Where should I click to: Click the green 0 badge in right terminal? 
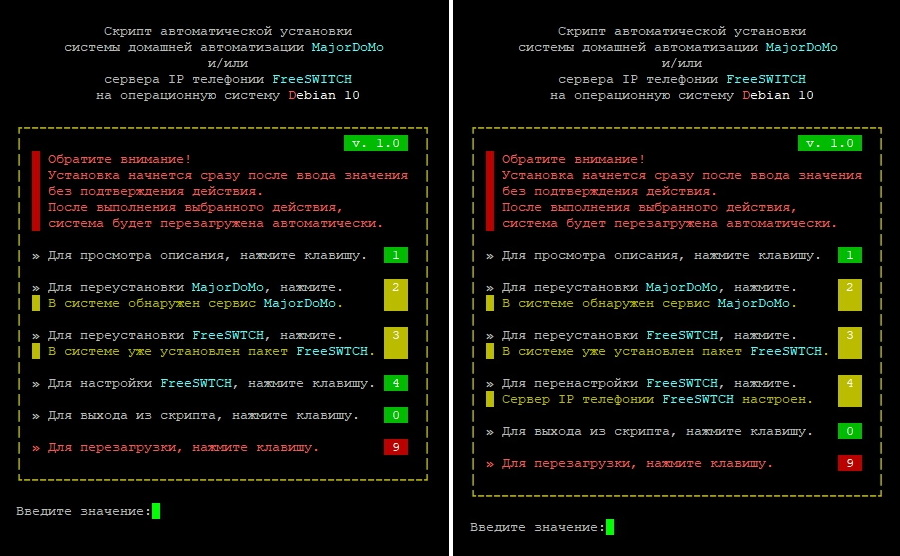point(849,431)
